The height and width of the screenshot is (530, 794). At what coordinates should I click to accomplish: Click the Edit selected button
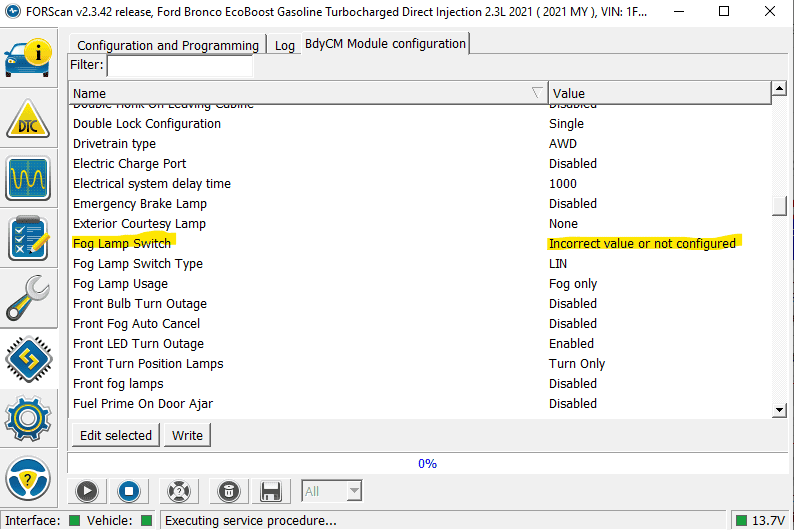coord(116,435)
